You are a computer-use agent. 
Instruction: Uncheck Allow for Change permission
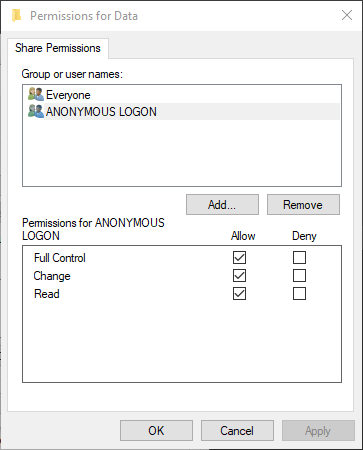(239, 276)
